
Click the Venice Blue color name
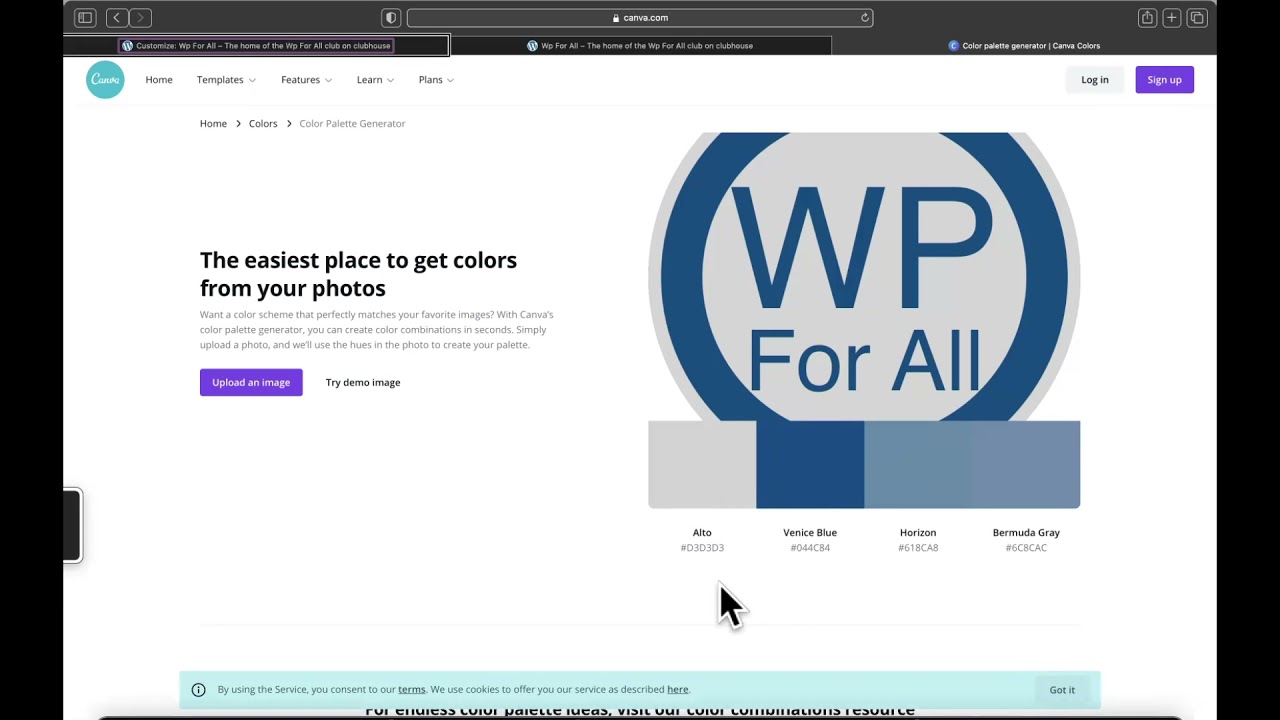tap(810, 532)
